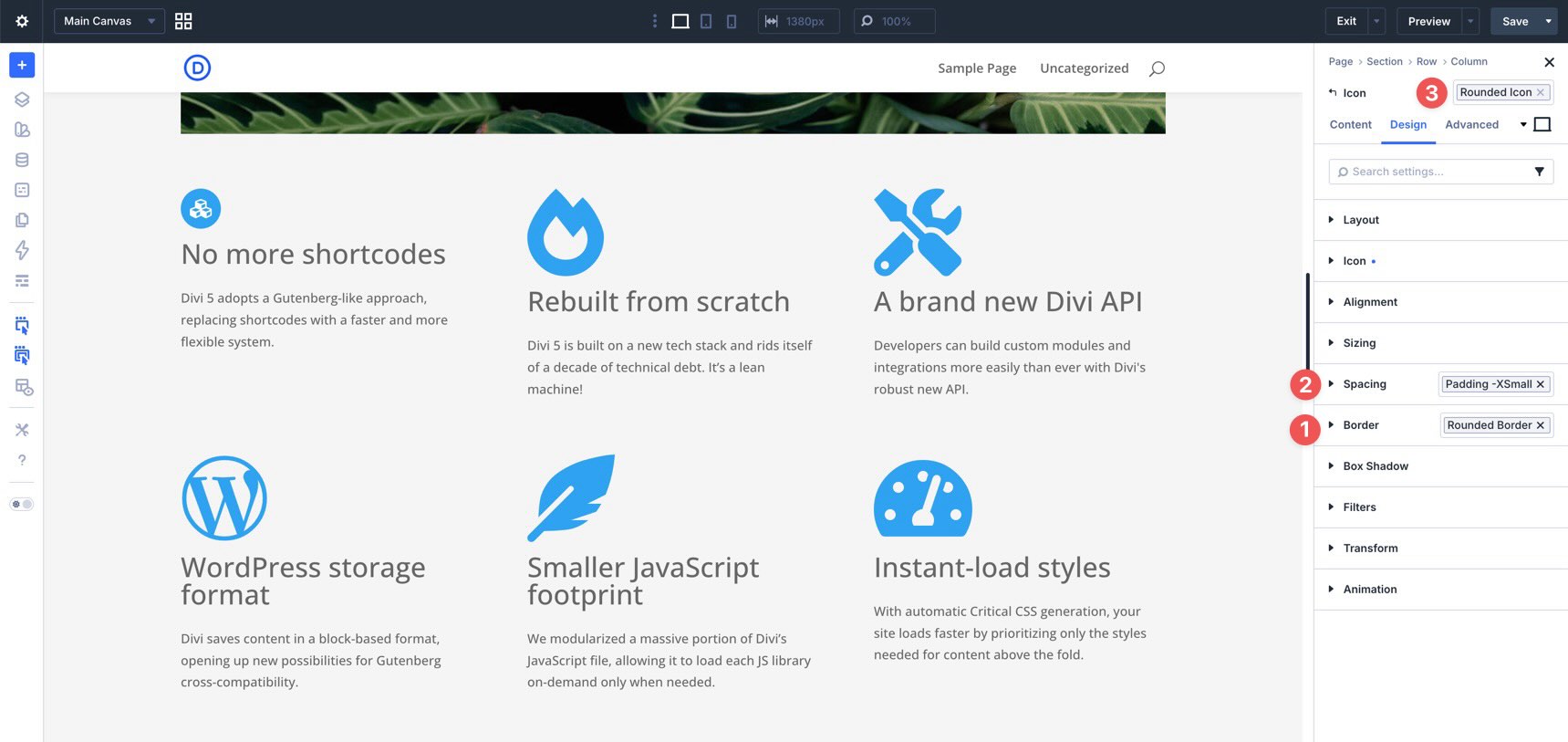Click the database stack icon in sidebar

(22, 160)
